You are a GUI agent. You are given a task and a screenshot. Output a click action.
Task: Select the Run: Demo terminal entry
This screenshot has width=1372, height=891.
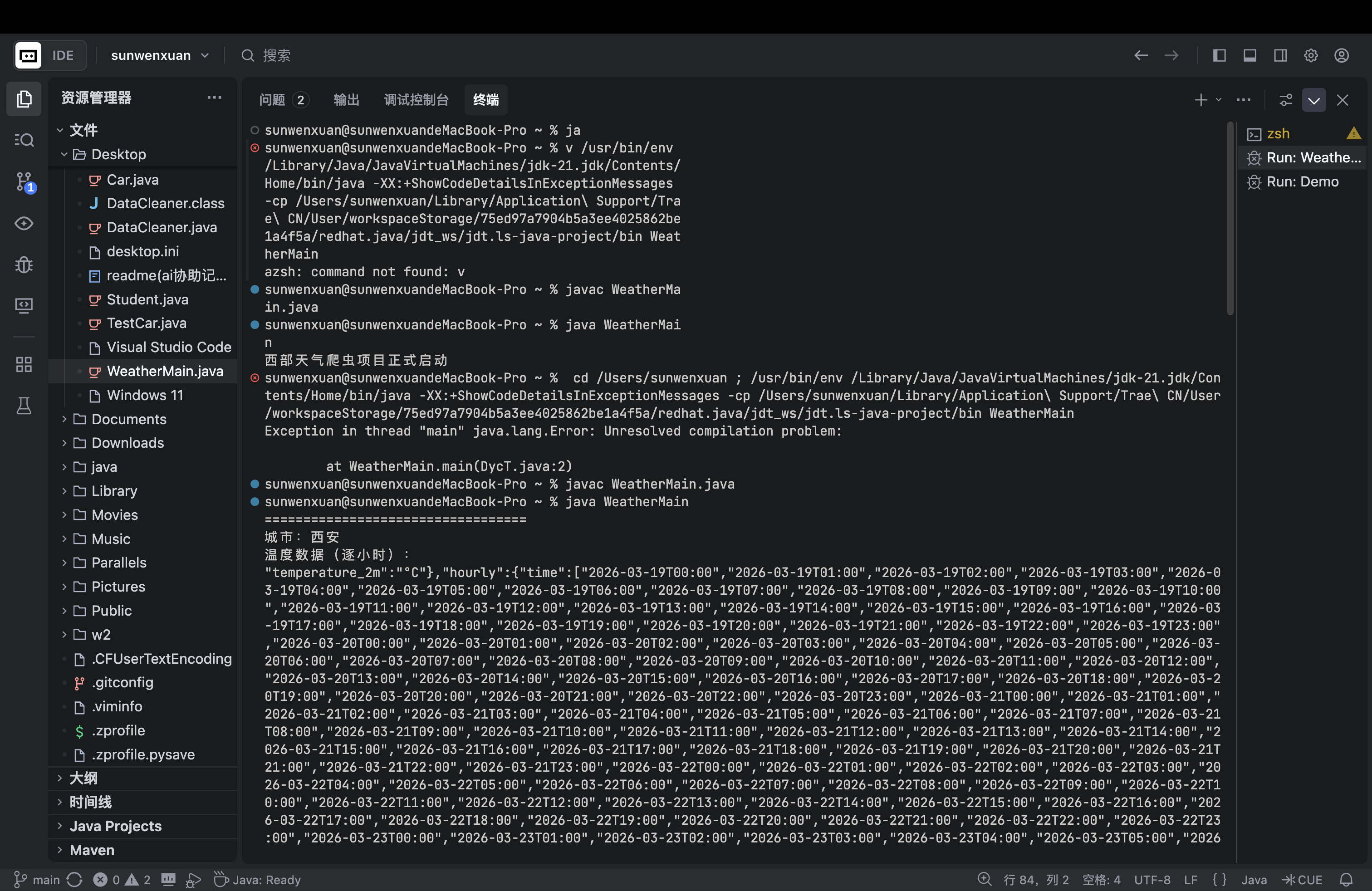[x=1302, y=181]
